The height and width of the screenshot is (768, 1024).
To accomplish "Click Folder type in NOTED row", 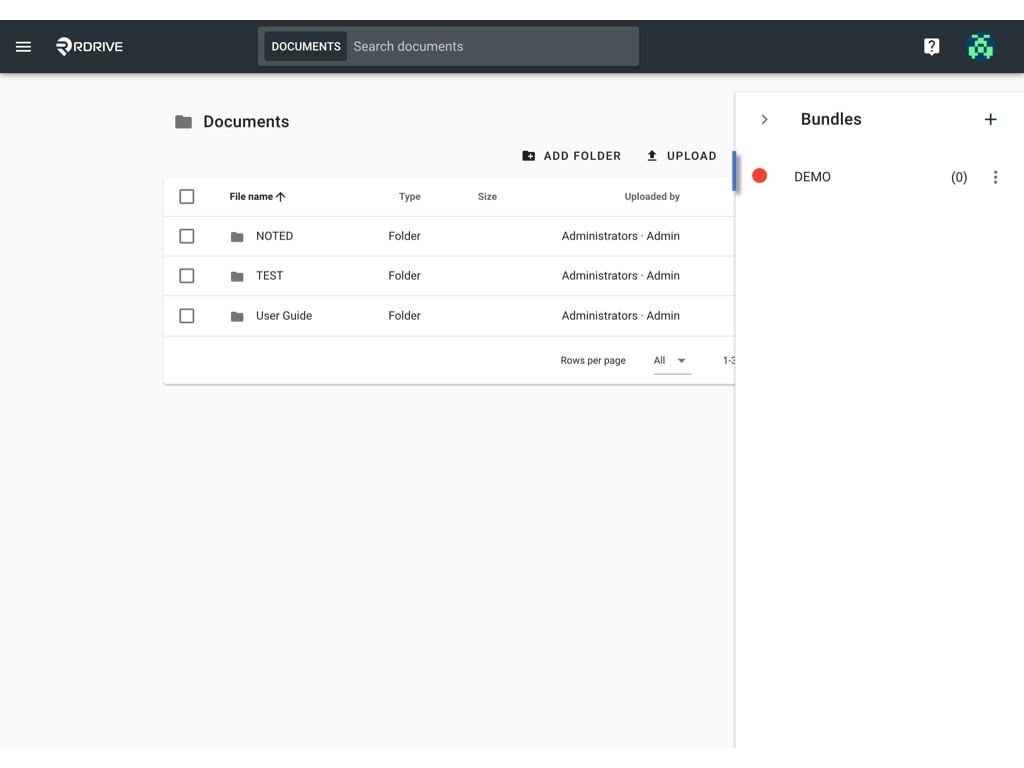I will [x=404, y=236].
